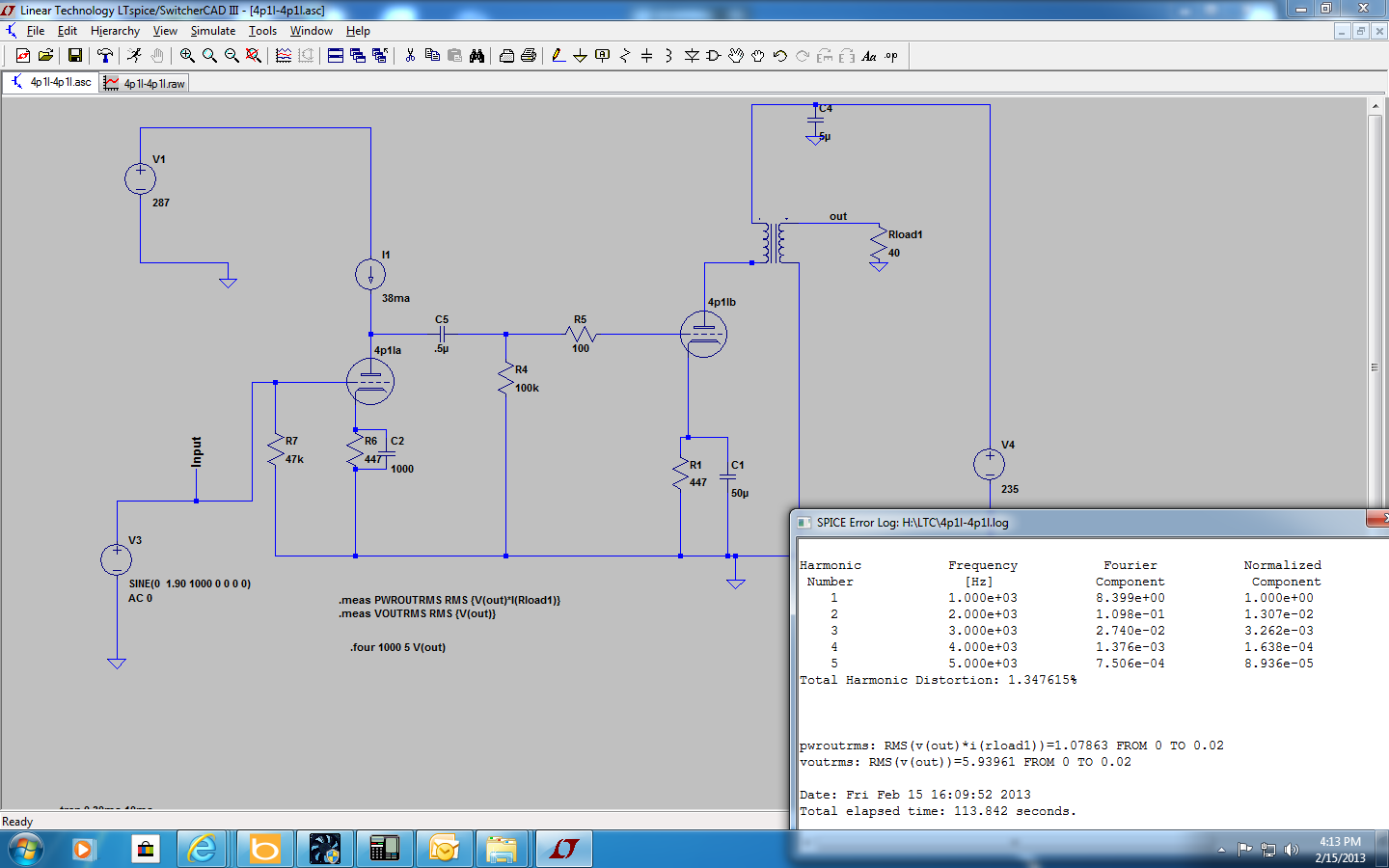Open the Hierarchy menu
Screen dimensions: 1389x868
pos(115,31)
